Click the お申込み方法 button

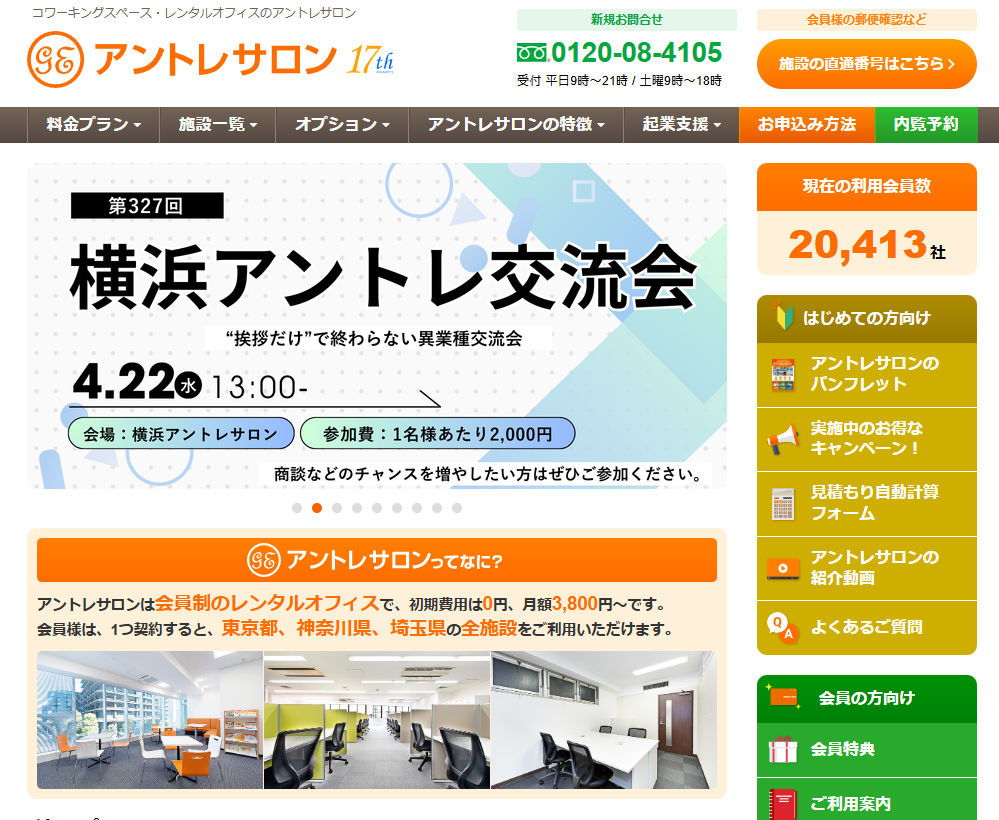point(807,125)
